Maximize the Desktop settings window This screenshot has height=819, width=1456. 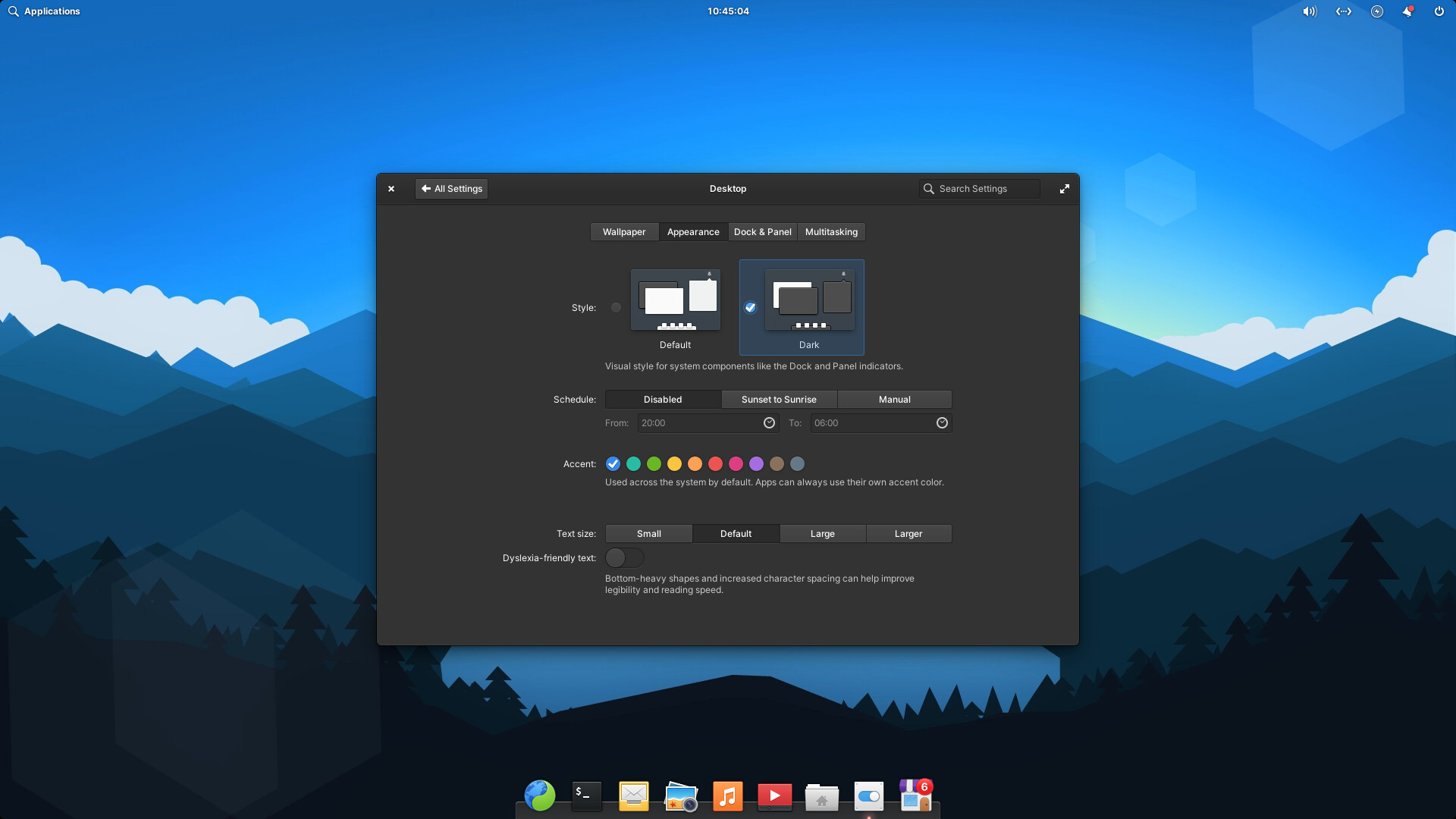point(1065,189)
